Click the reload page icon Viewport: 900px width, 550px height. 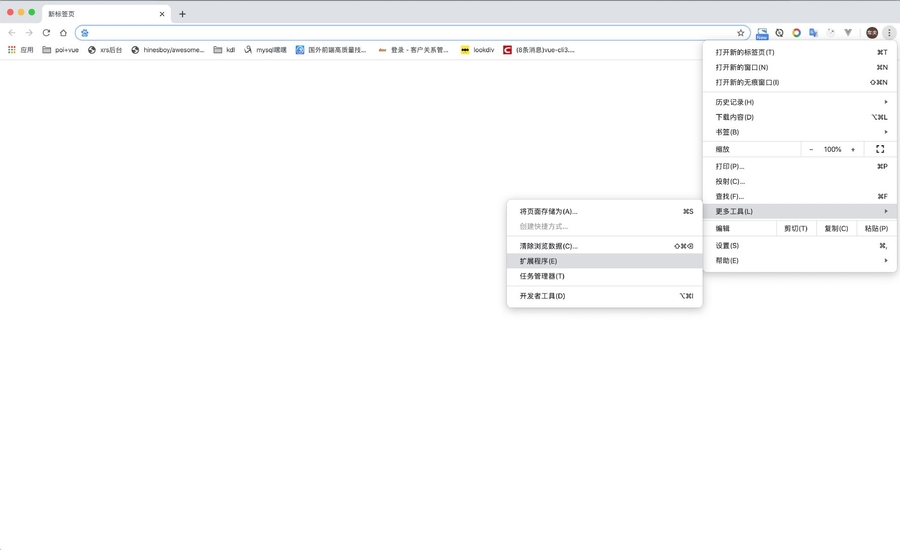pos(46,32)
